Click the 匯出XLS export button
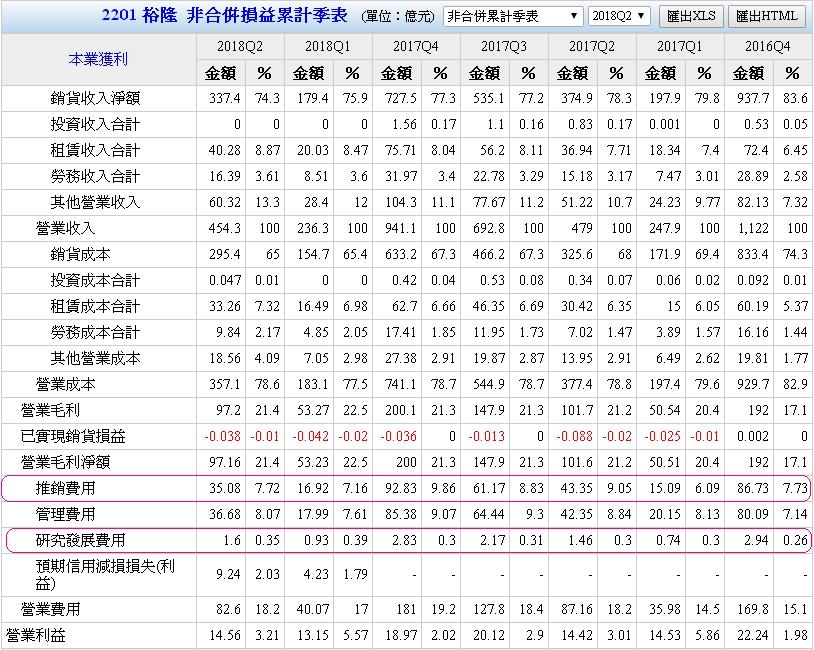This screenshot has width=814, height=650. (691, 16)
